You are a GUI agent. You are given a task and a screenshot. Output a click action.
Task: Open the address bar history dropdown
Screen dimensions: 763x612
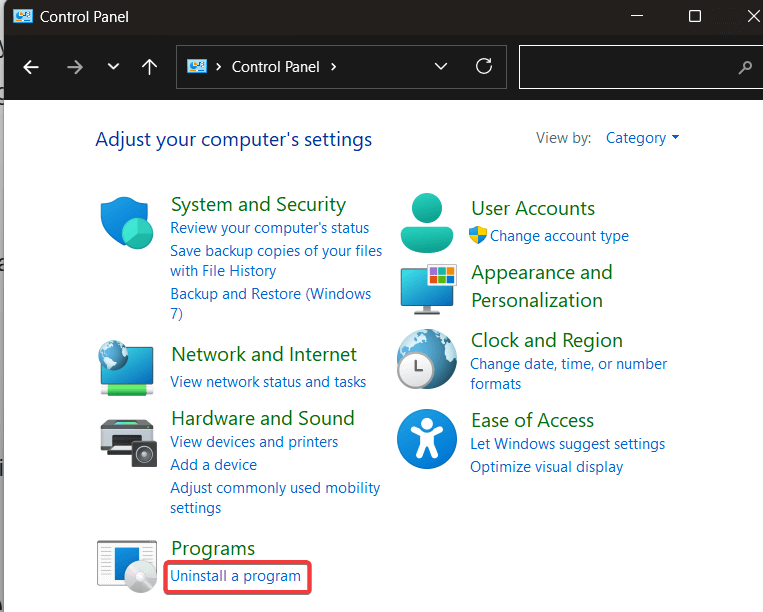pos(441,67)
